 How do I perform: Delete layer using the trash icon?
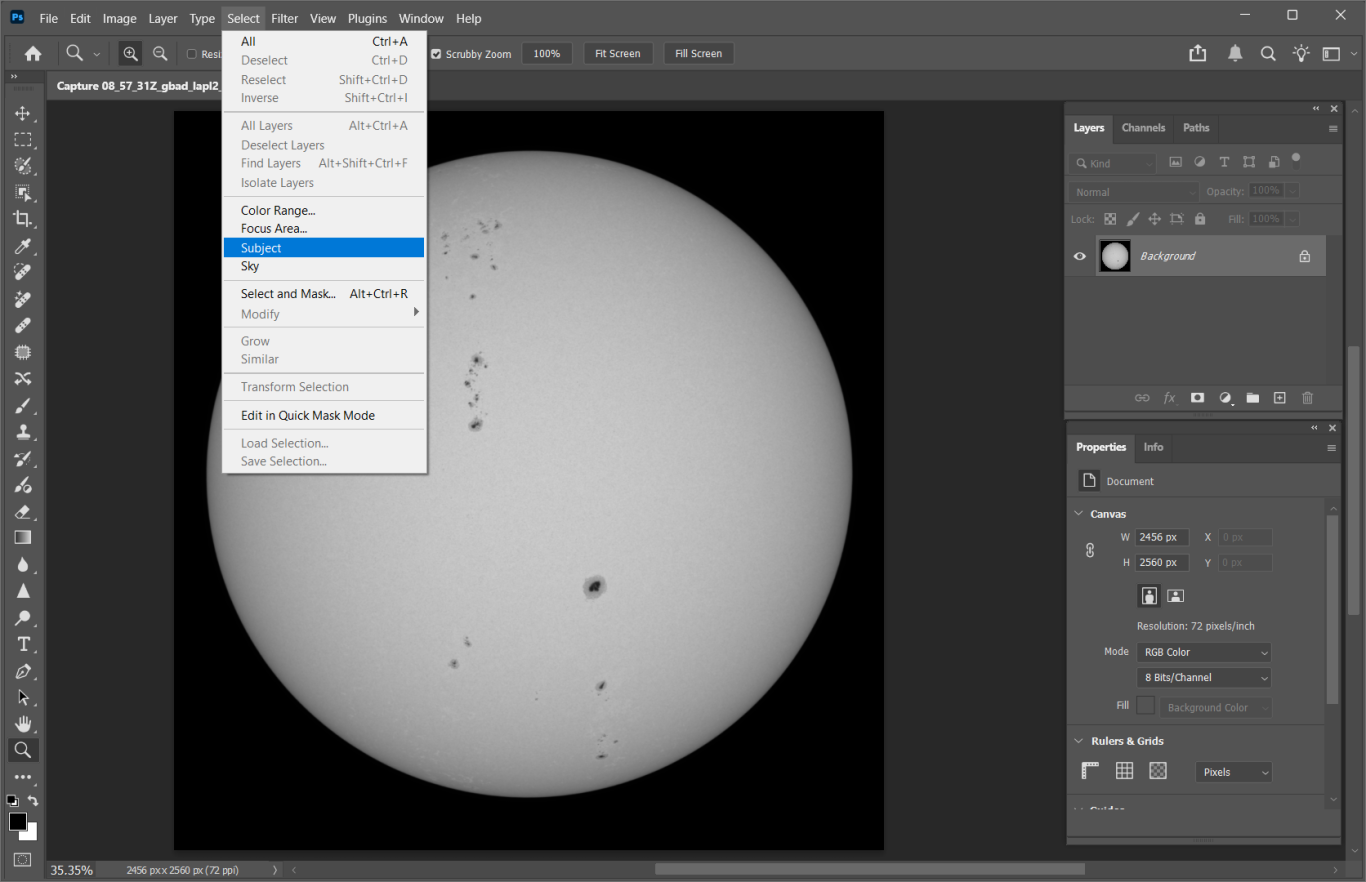(x=1307, y=398)
